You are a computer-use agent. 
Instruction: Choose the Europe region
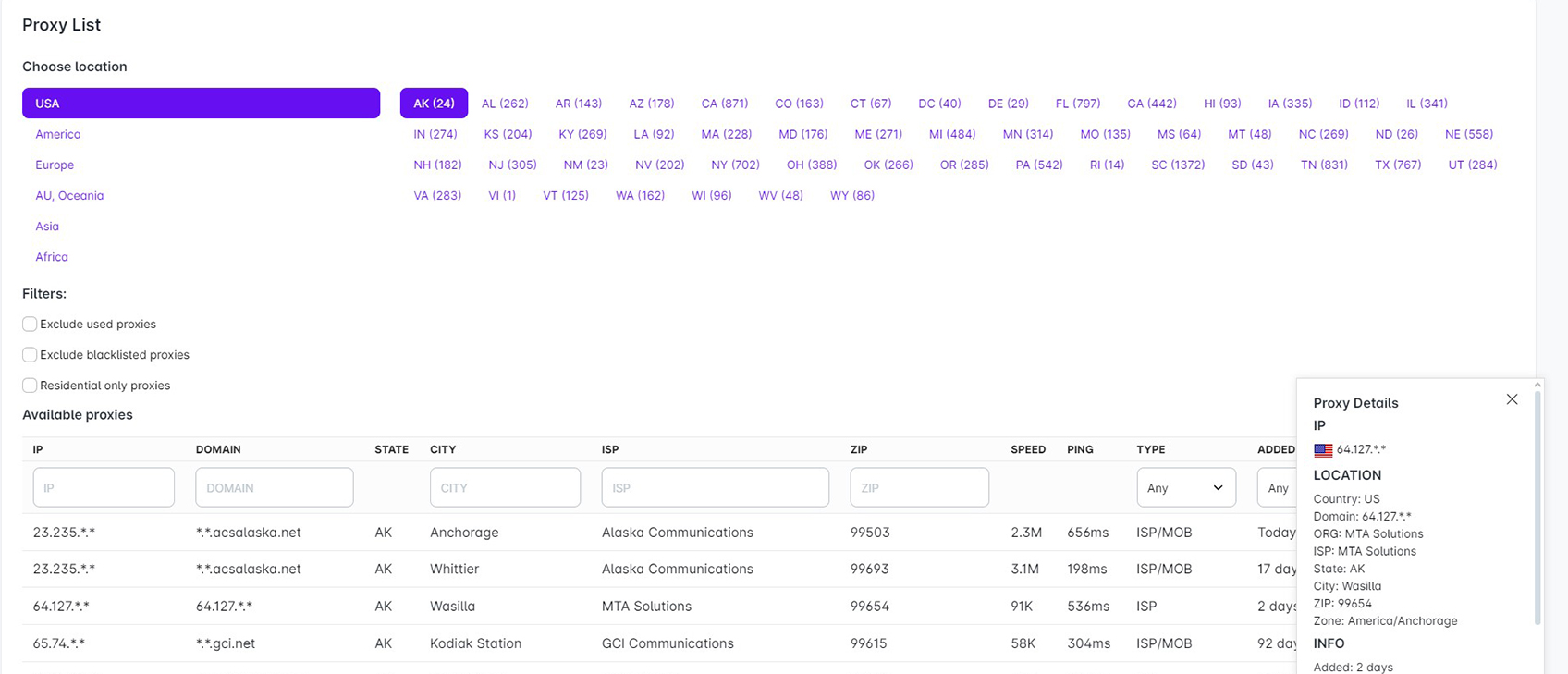[55, 165]
